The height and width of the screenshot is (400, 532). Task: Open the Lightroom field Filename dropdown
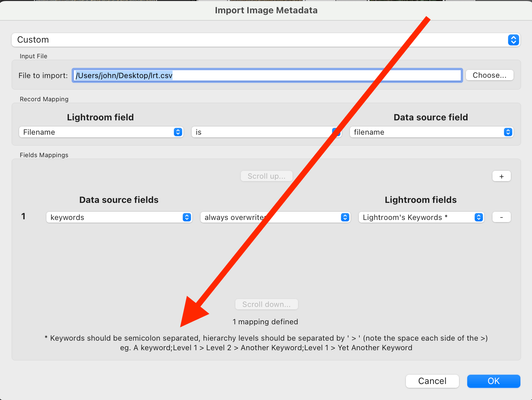coord(101,132)
